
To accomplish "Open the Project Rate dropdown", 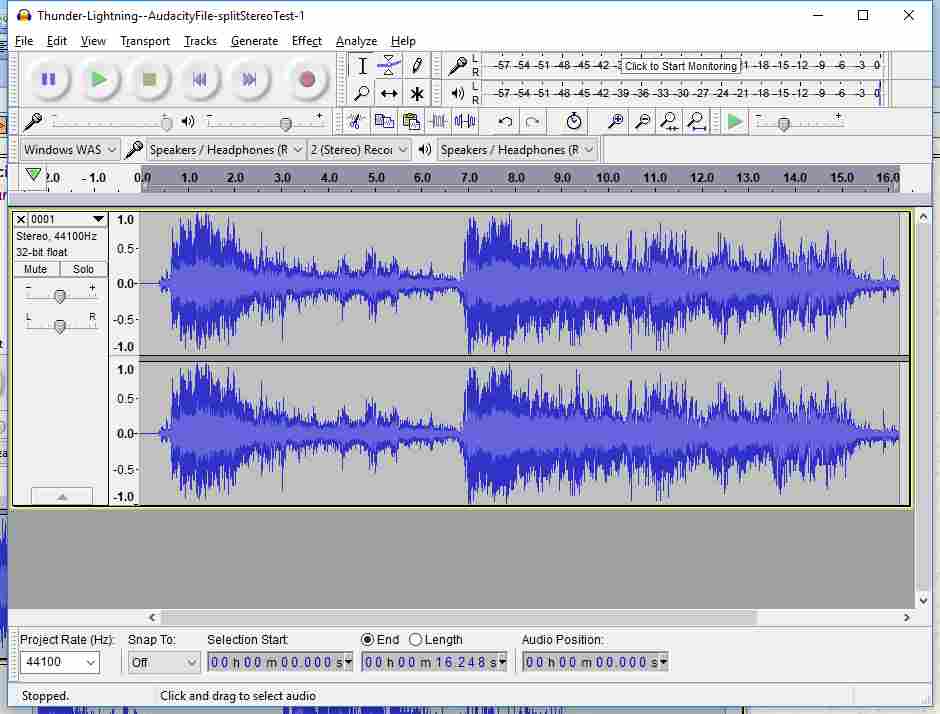I will point(61,662).
